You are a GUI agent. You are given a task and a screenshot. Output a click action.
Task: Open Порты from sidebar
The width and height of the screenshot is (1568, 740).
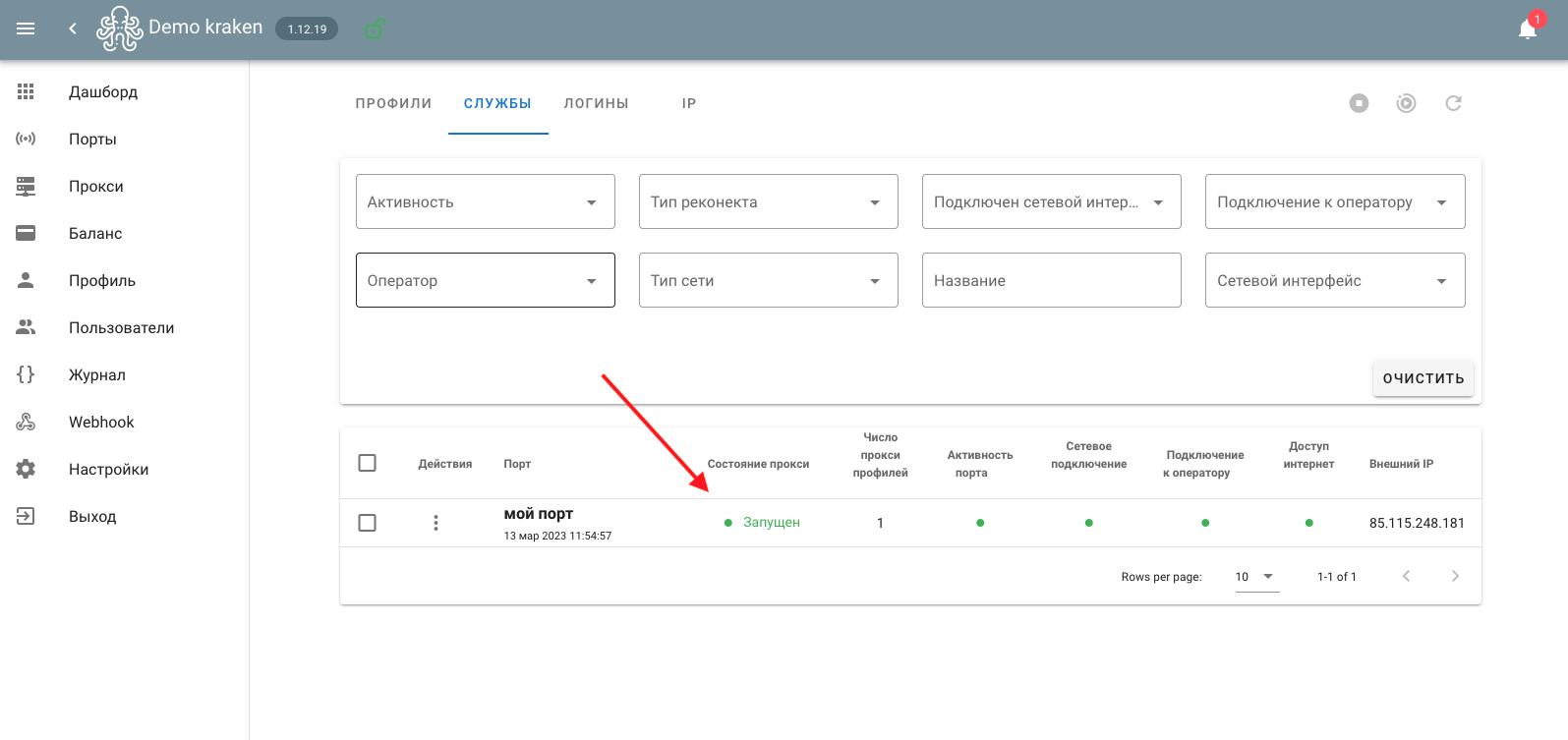pos(92,139)
